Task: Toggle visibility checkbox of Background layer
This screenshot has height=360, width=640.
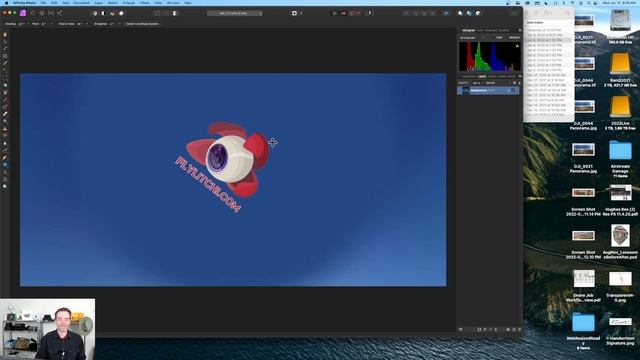Action: tap(513, 90)
